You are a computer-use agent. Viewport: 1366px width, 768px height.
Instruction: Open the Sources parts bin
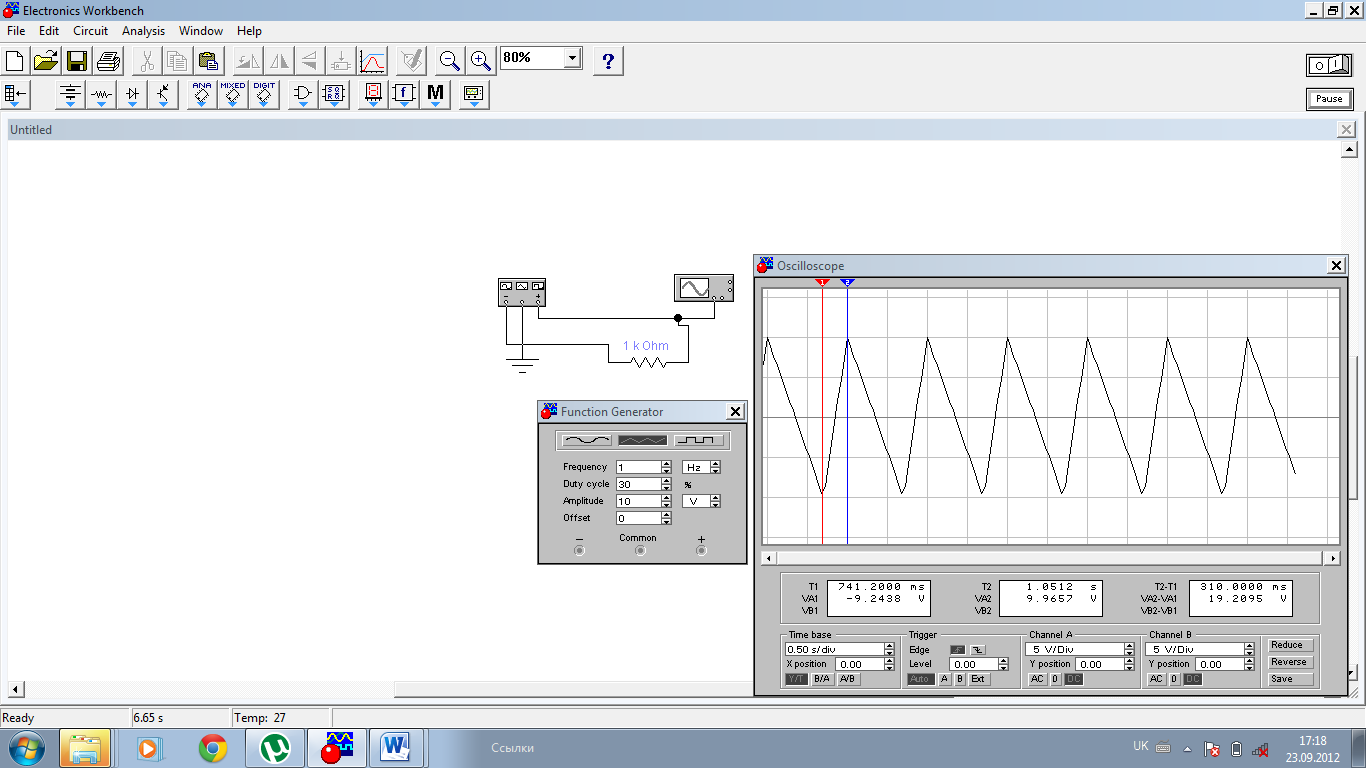point(70,96)
